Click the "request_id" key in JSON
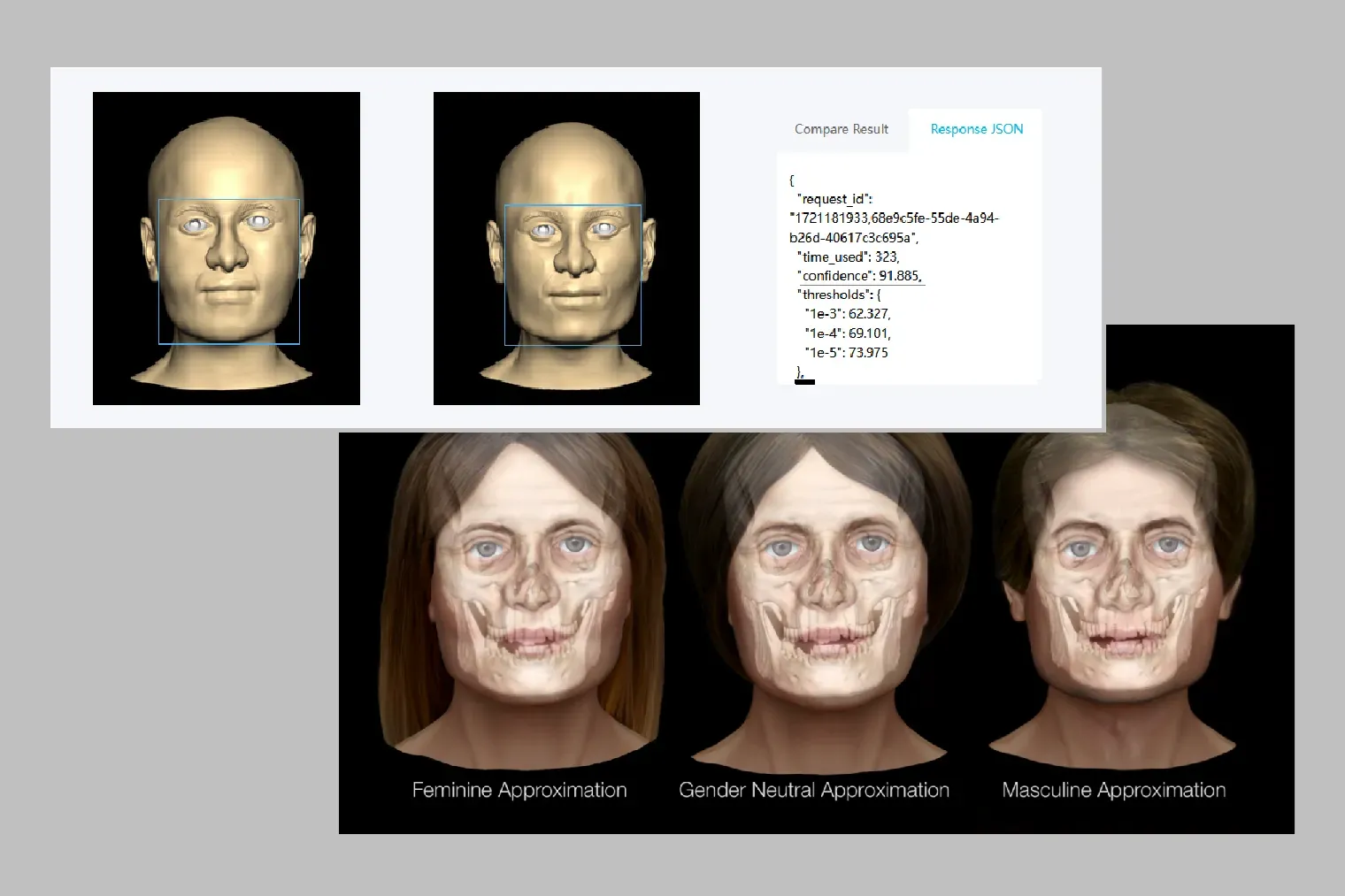This screenshot has width=1345, height=896. (x=834, y=199)
